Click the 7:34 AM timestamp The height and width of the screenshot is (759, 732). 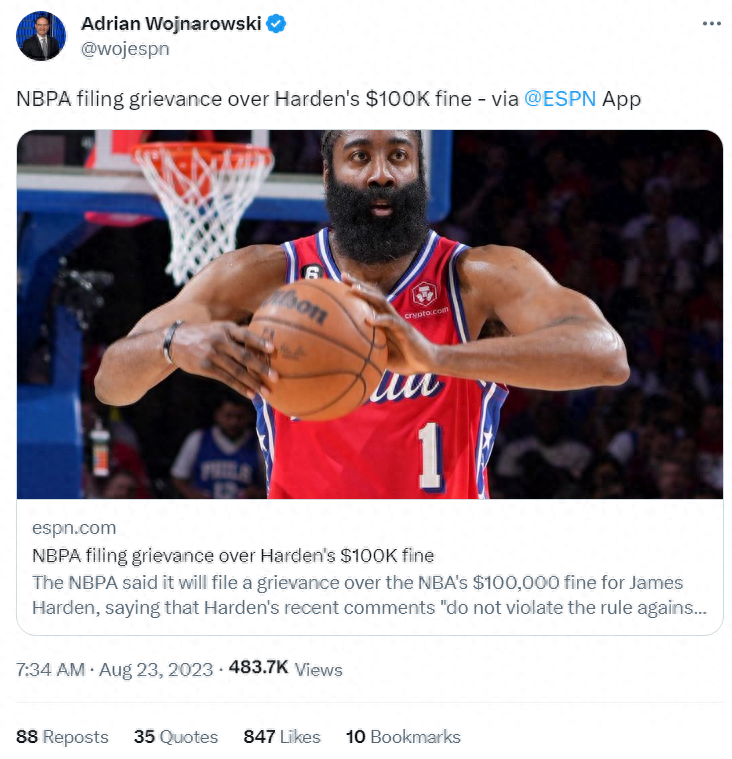tap(50, 669)
